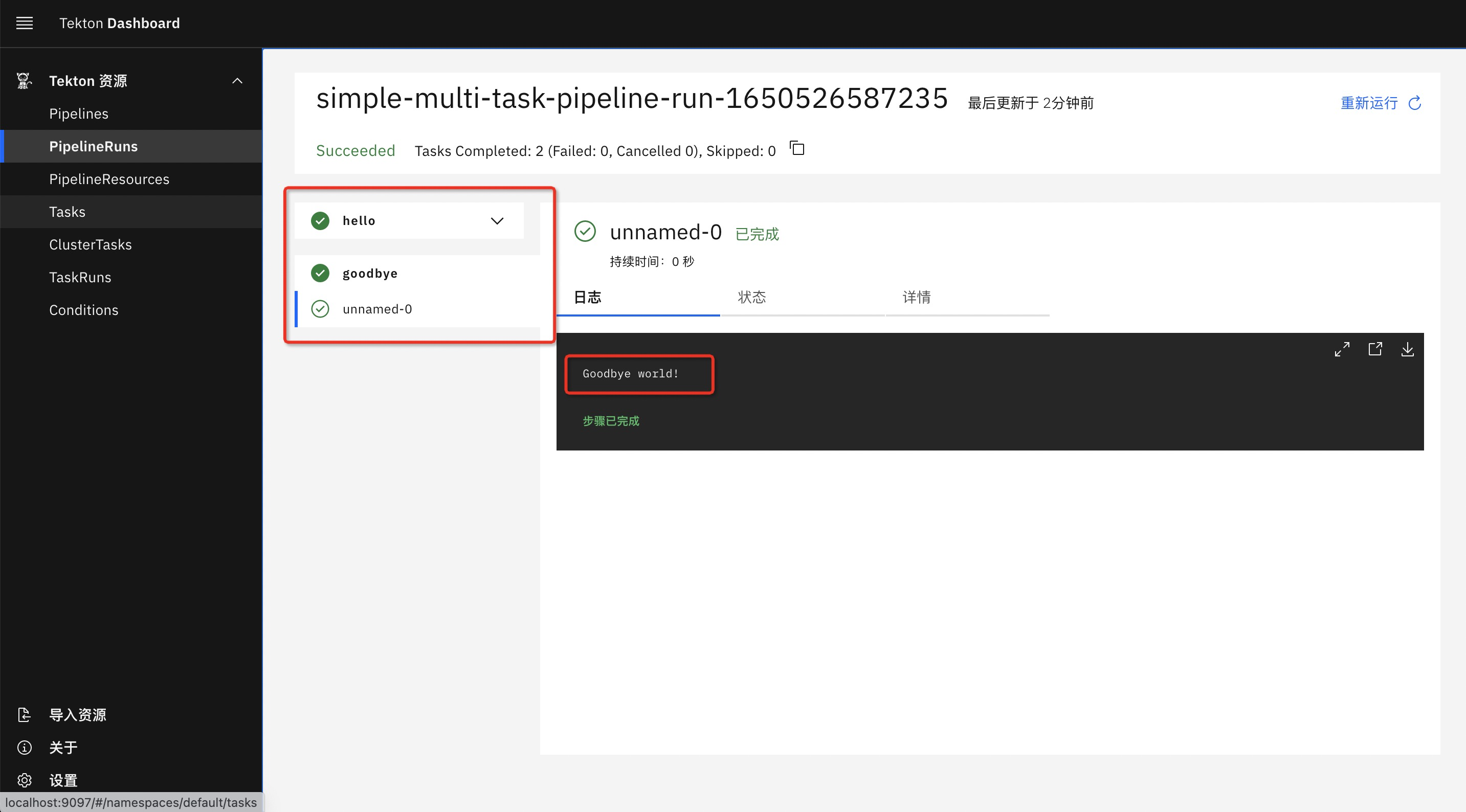The height and width of the screenshot is (812, 1466).
Task: Click the completed status icon on goodbye task
Action: coord(320,273)
